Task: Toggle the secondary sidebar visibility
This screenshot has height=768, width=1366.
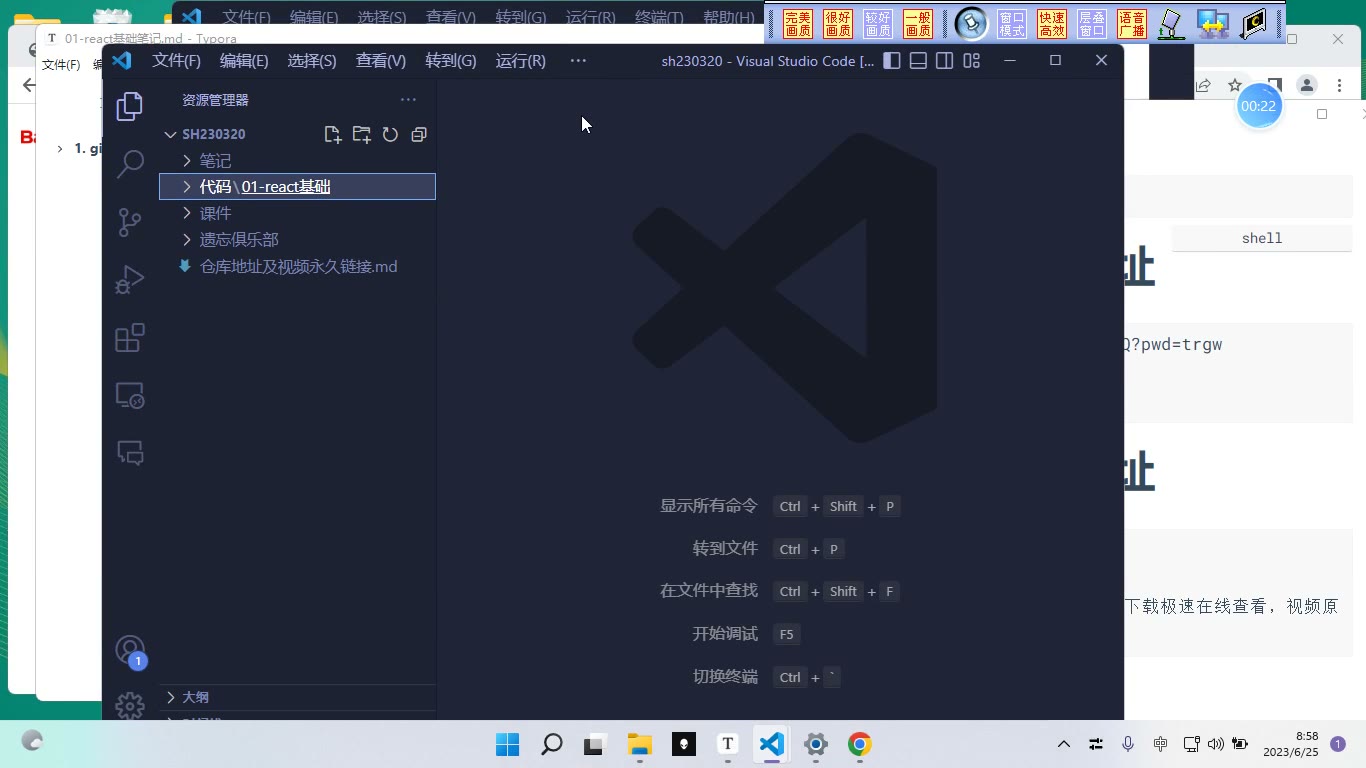Action: (945, 61)
